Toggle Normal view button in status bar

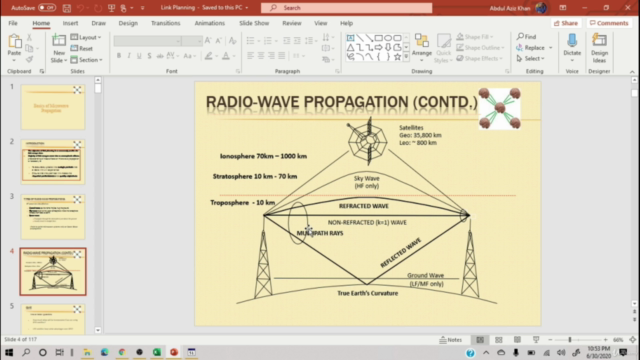[480, 340]
